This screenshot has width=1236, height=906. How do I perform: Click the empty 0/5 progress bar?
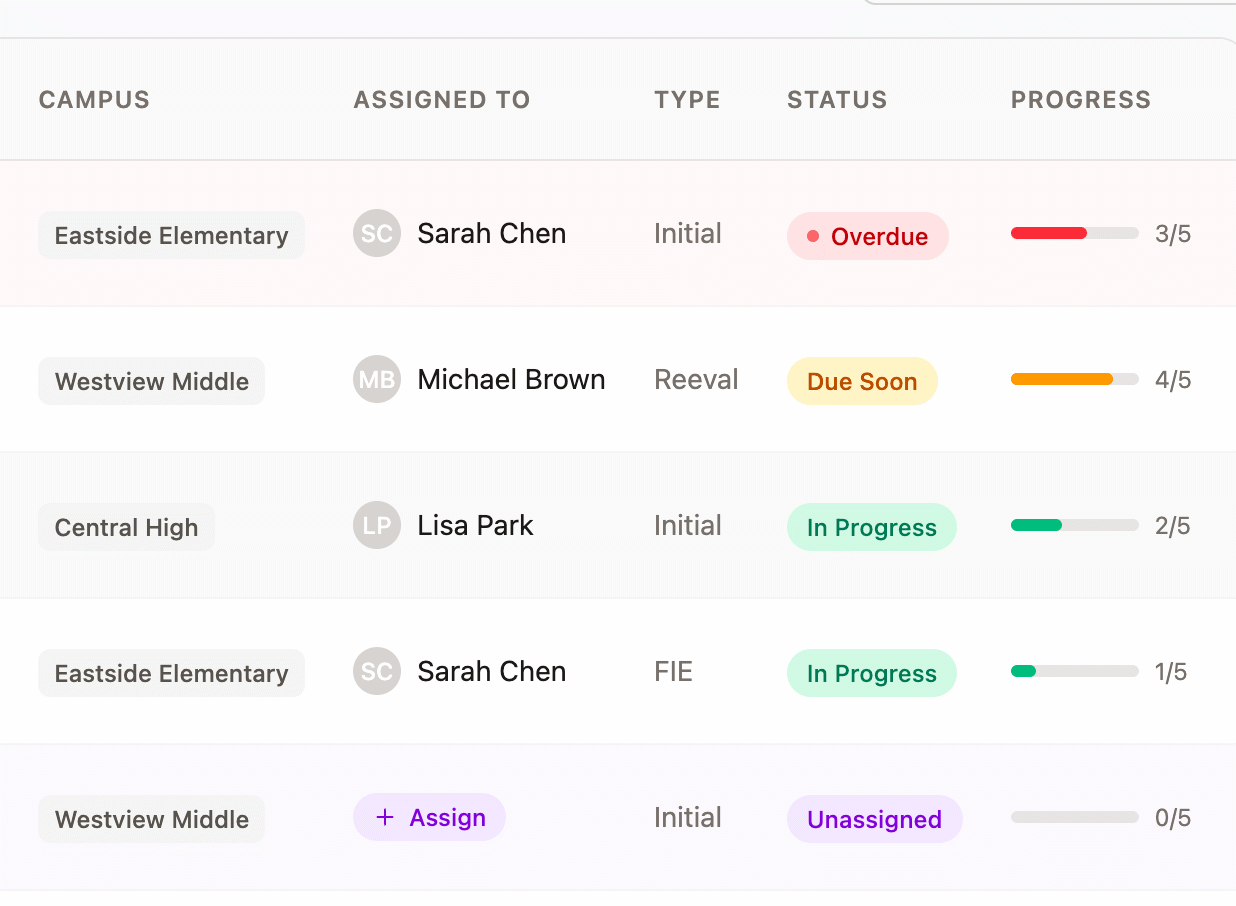(x=1075, y=817)
